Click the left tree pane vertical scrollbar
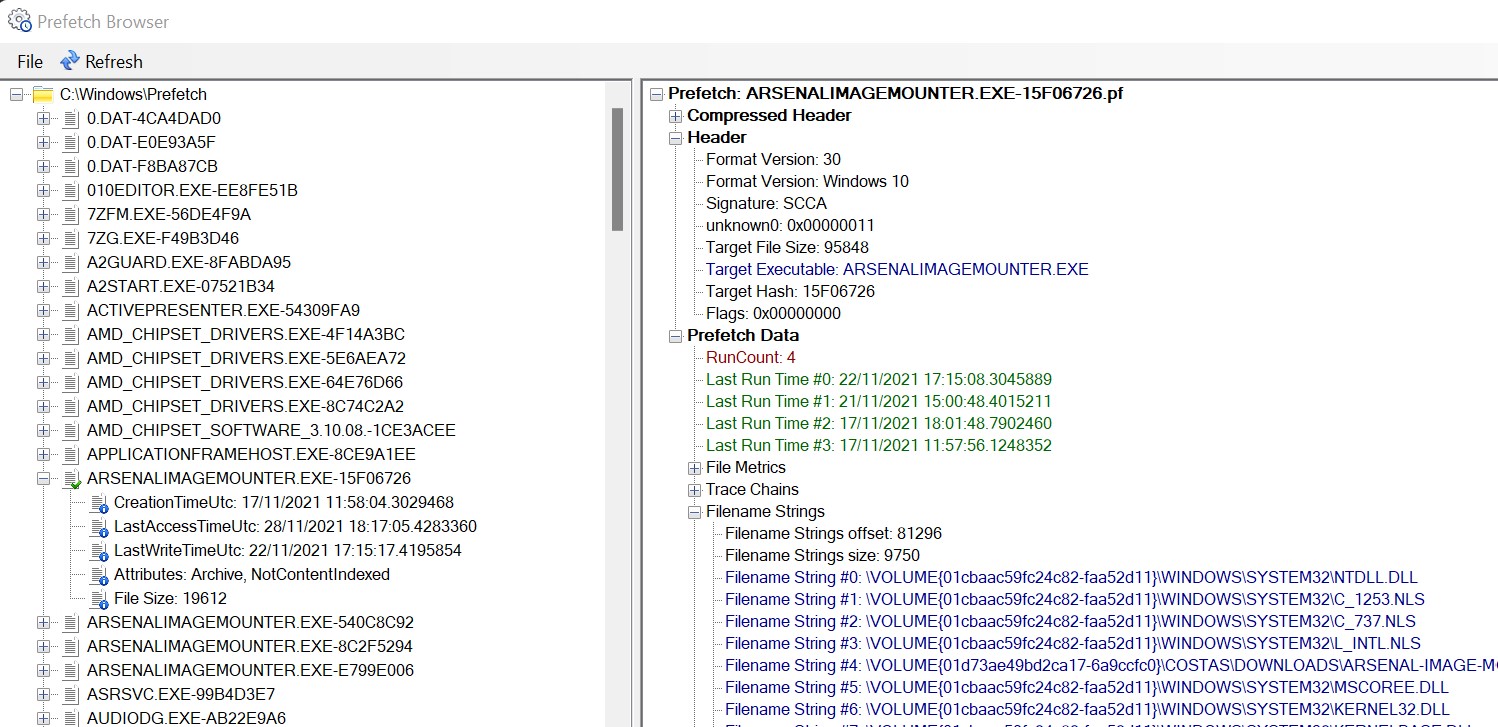 pyautogui.click(x=617, y=170)
